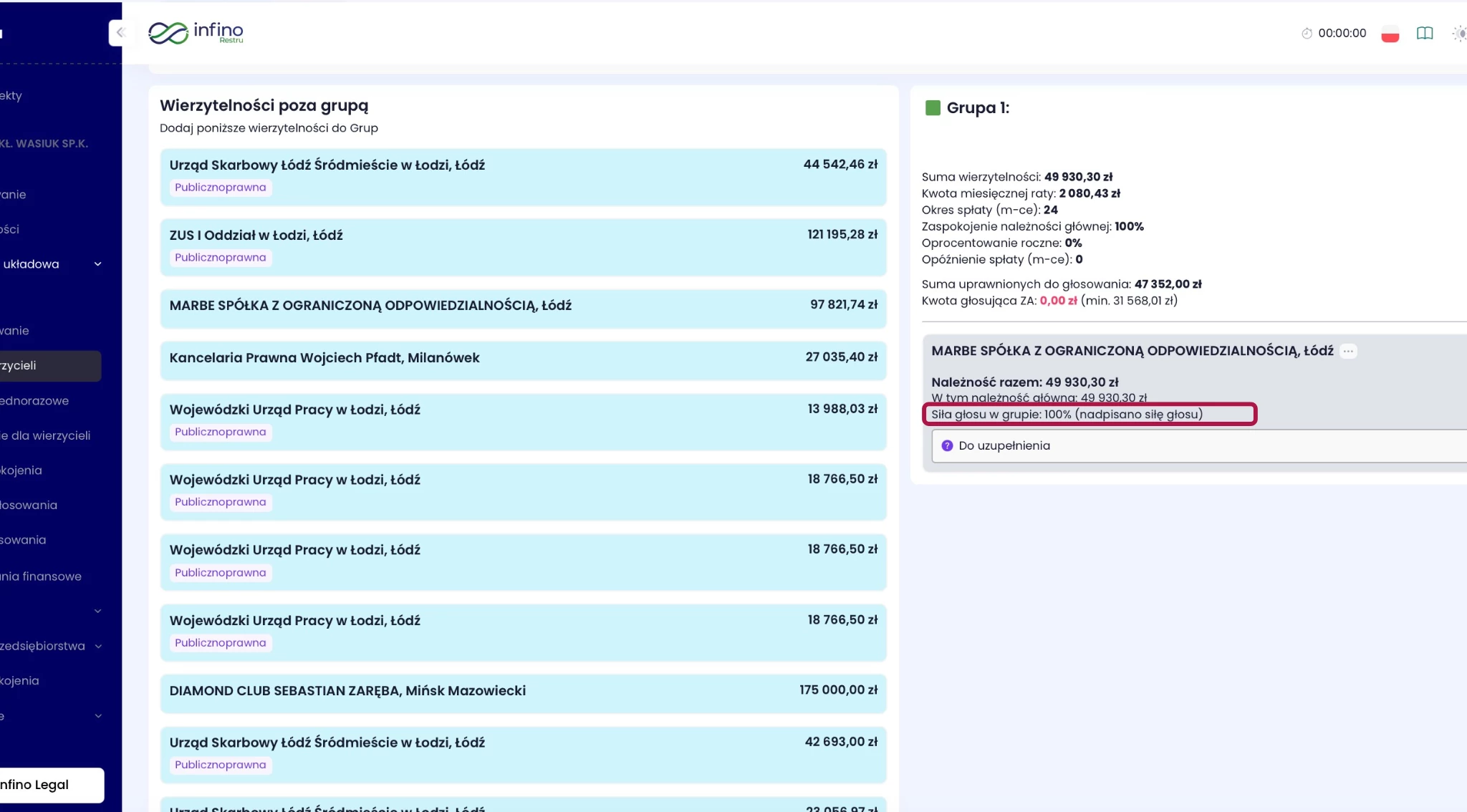Click the 'Wierzytelności poza grupą' heading

click(264, 106)
